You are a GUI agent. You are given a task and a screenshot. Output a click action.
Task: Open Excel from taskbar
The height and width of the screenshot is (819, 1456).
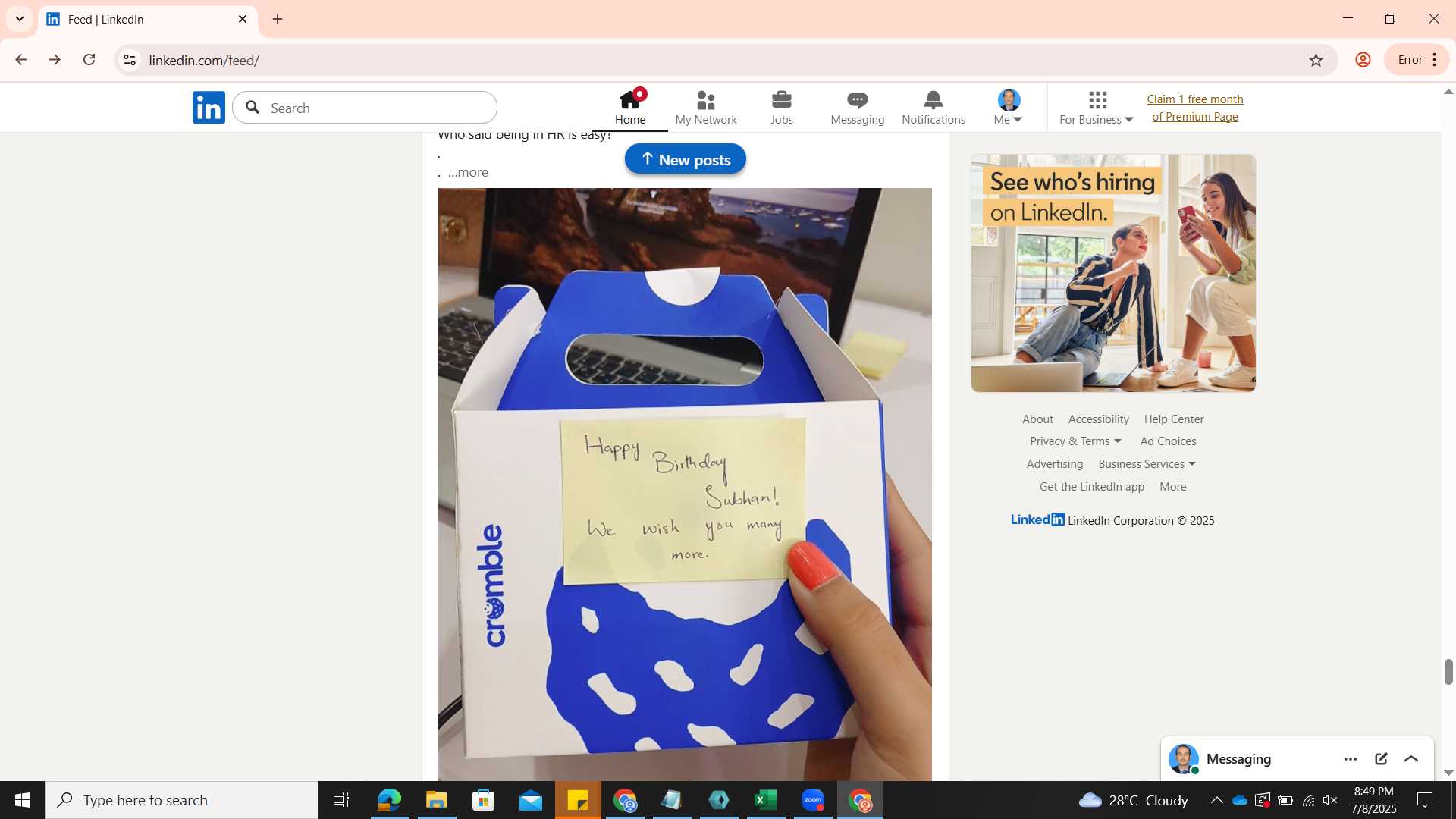coord(766,800)
